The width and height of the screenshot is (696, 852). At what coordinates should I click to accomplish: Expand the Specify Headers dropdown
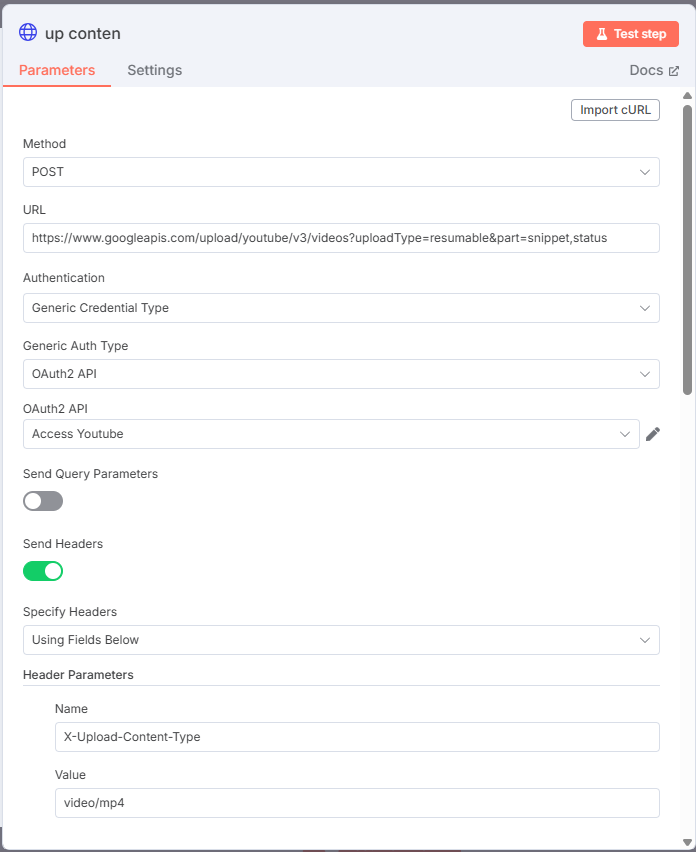[341, 640]
